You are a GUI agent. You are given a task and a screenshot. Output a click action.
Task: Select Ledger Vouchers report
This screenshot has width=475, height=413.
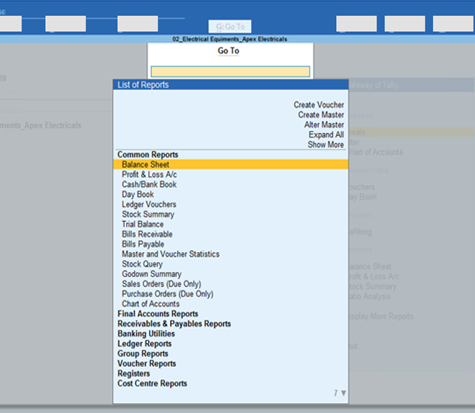coord(149,204)
